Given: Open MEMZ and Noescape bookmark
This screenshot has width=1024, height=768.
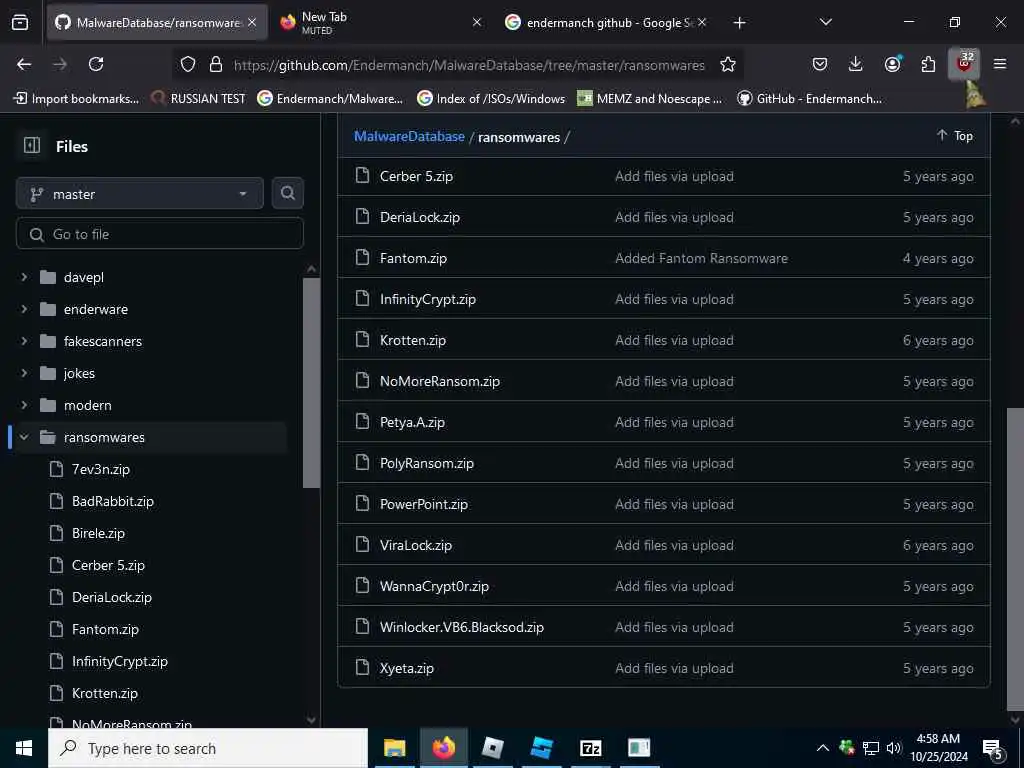Looking at the screenshot, I should pos(650,99).
